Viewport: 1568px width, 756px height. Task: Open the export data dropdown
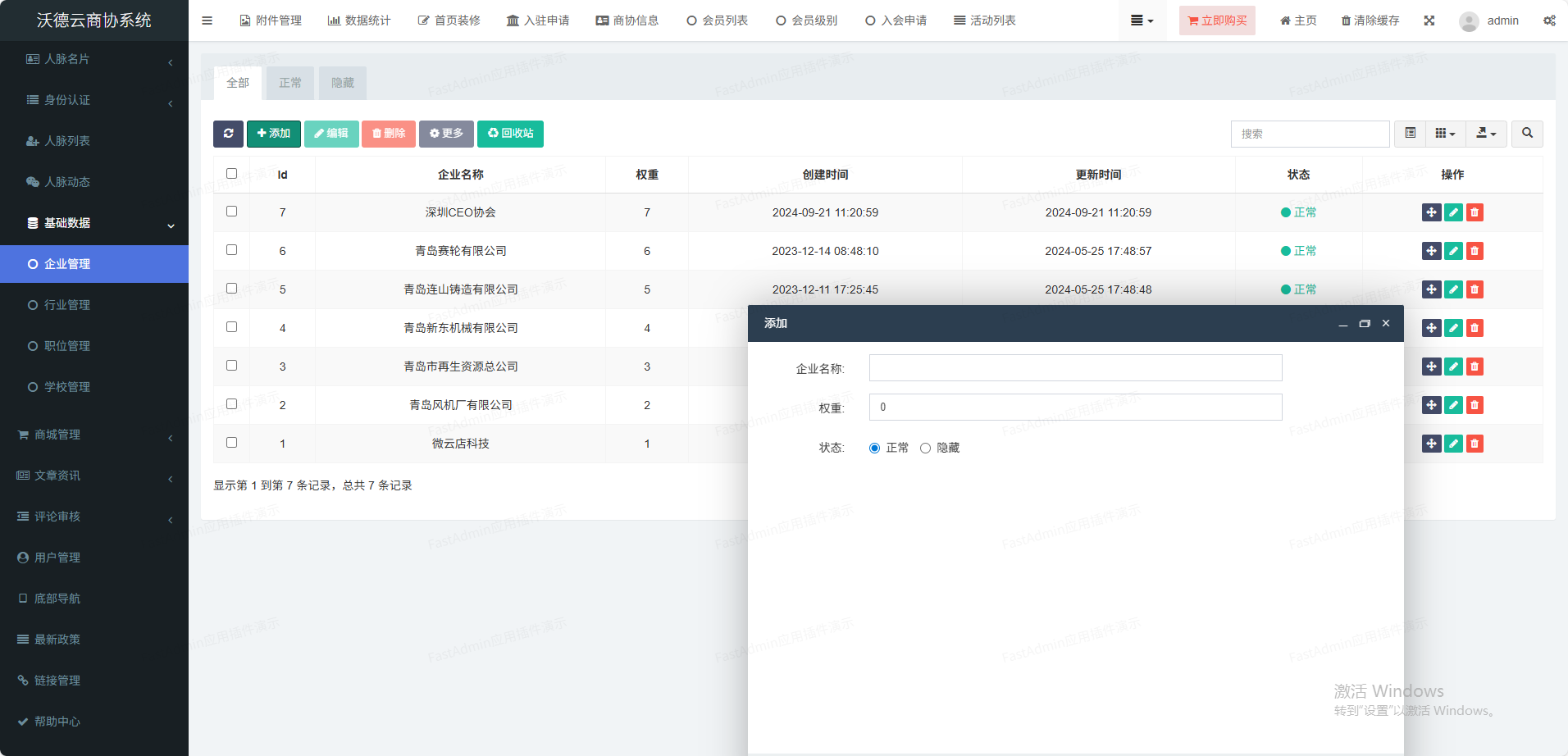(x=1486, y=134)
